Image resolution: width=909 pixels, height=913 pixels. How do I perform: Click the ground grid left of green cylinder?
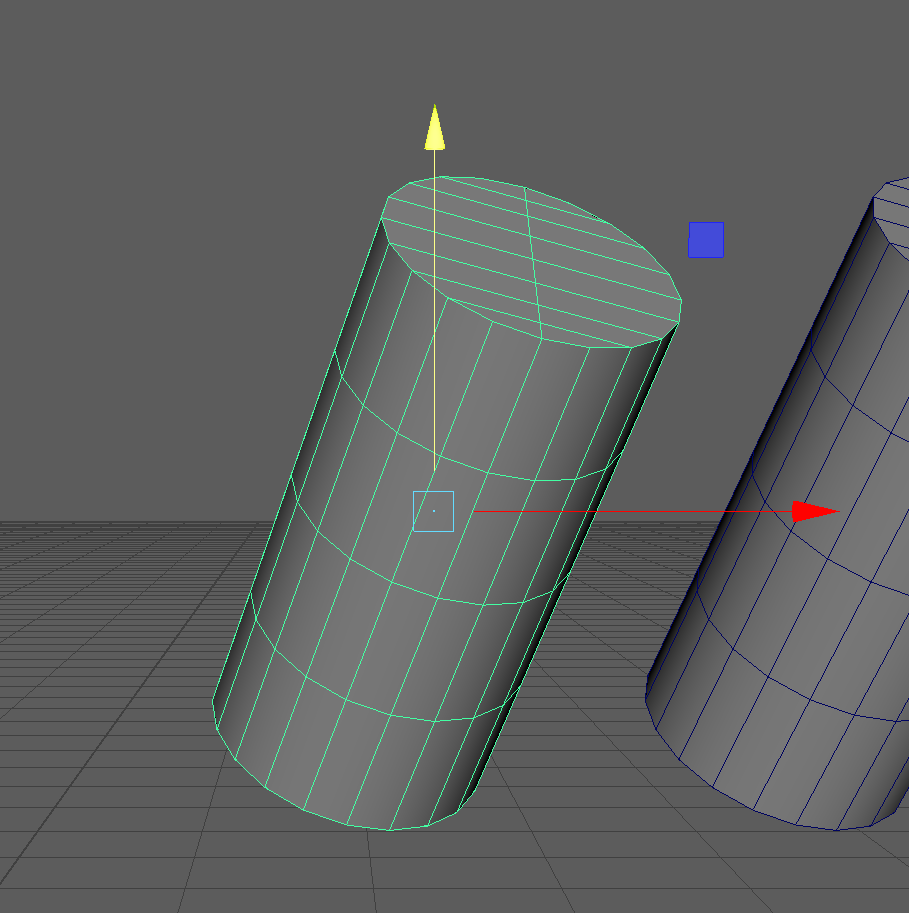point(120,650)
